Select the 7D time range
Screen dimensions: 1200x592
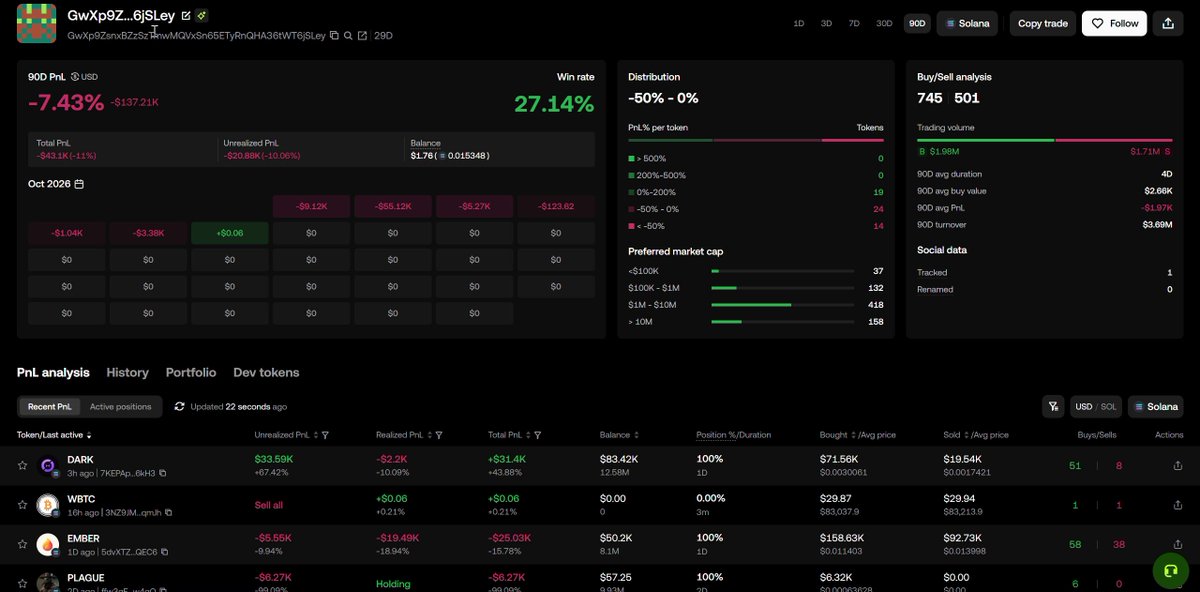(854, 24)
